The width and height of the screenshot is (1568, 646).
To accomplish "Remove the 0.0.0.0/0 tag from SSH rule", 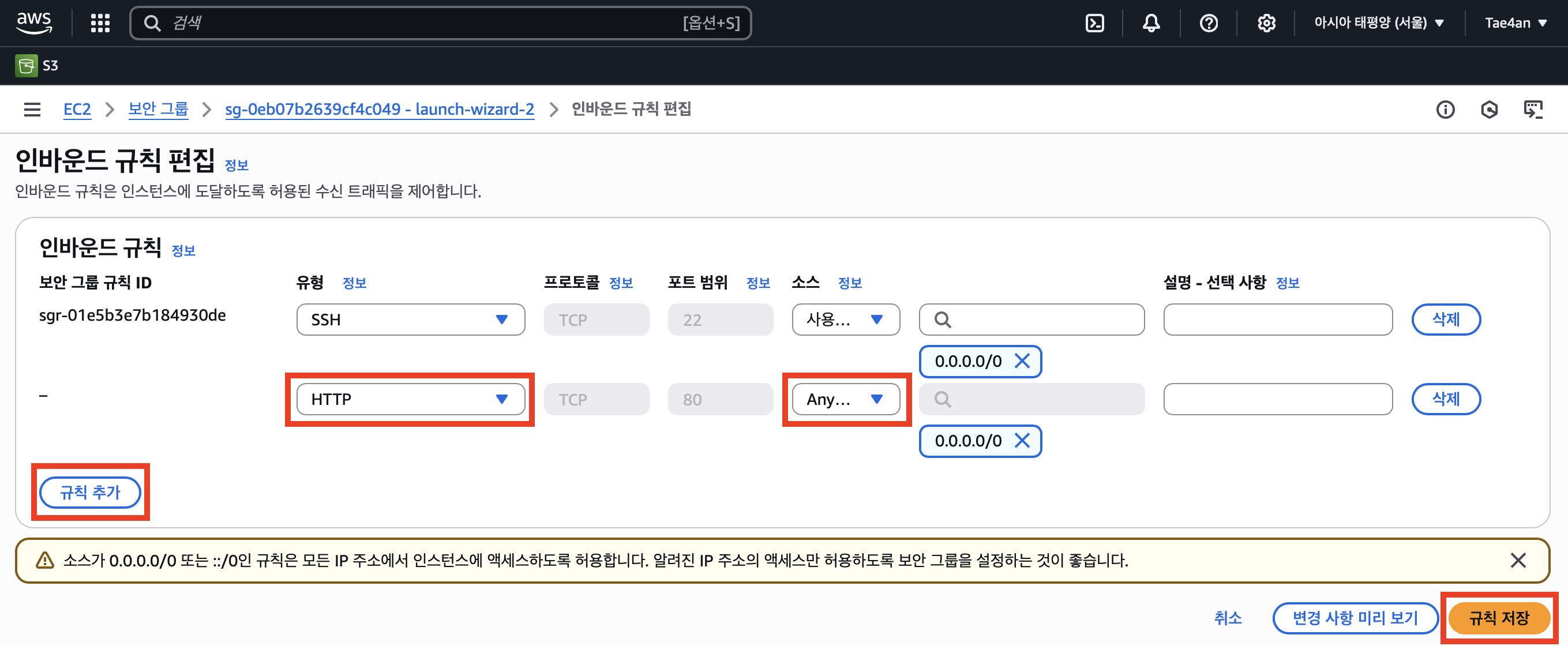I will tap(1023, 361).
